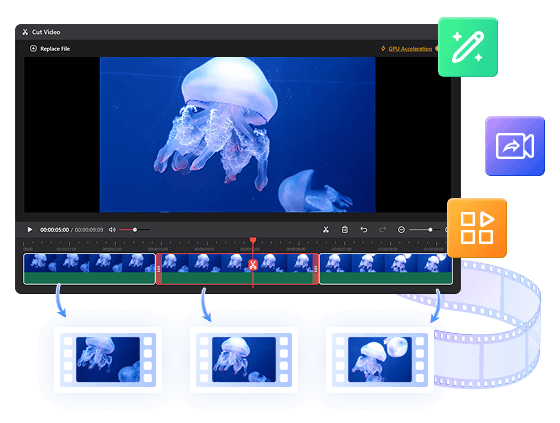Play the video with the play button
The height and width of the screenshot is (423, 560).
[30, 229]
